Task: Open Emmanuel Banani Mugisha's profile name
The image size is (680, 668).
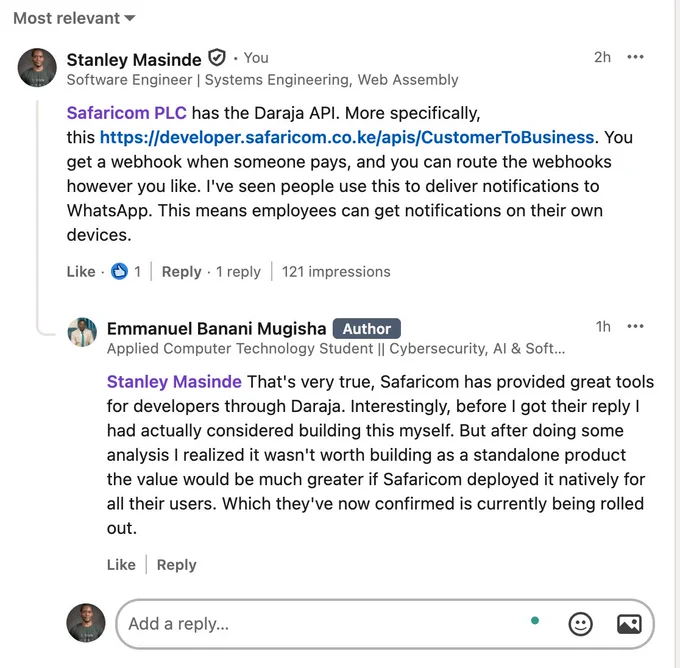Action: [x=216, y=329]
